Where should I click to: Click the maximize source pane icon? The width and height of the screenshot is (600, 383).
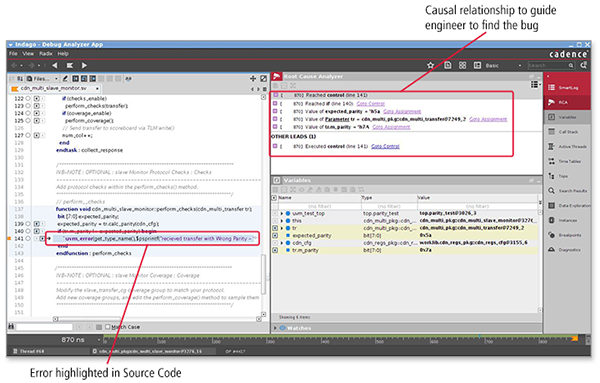(263, 78)
